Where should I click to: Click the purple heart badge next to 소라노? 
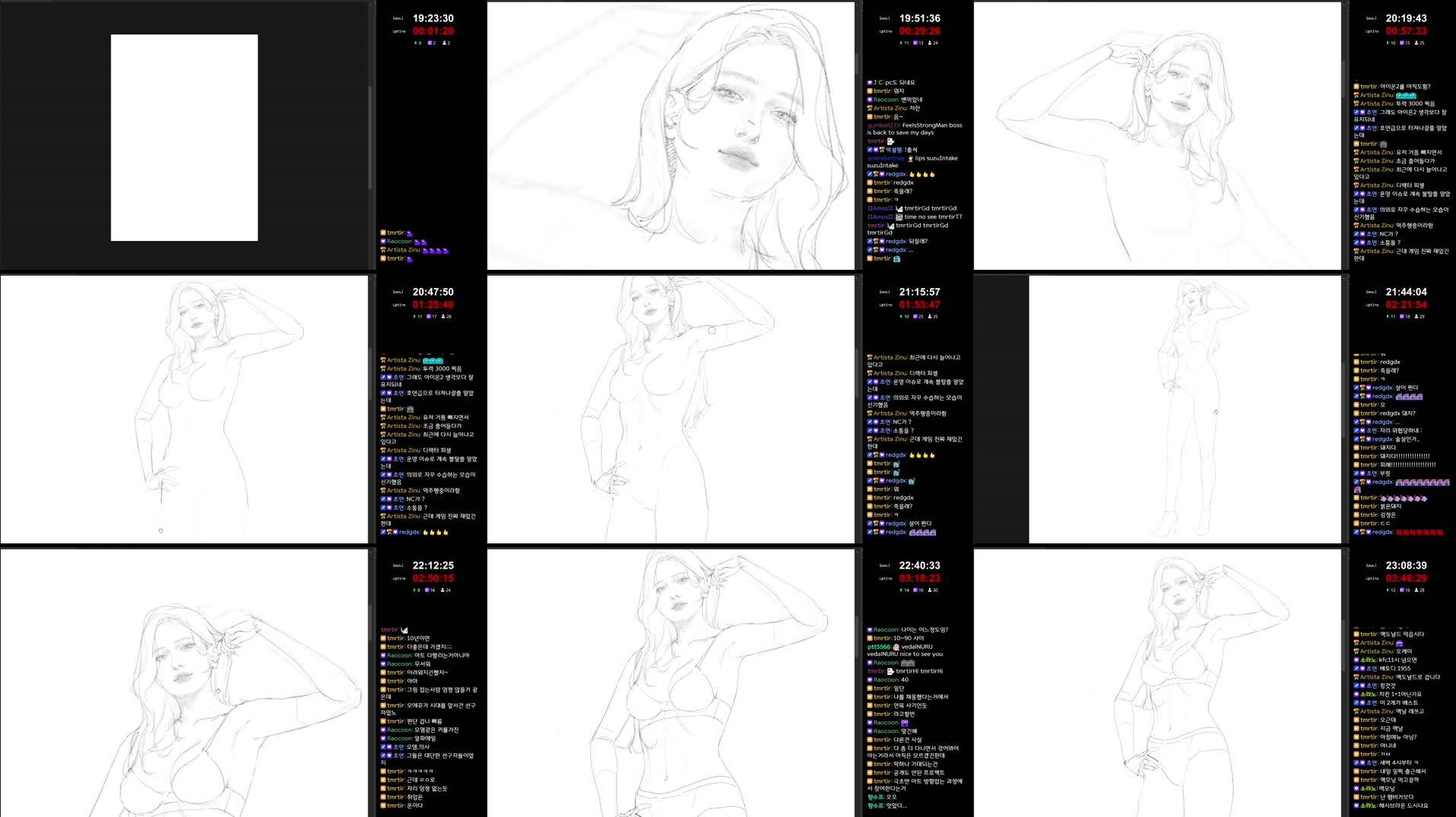tap(1356, 659)
